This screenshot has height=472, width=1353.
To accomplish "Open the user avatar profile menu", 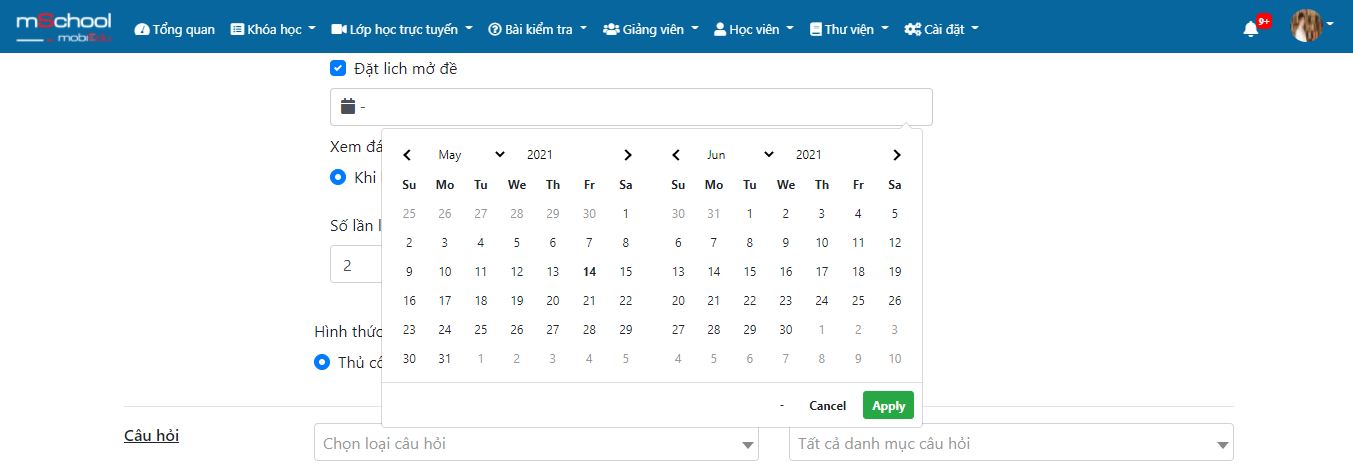I will pos(1306,26).
